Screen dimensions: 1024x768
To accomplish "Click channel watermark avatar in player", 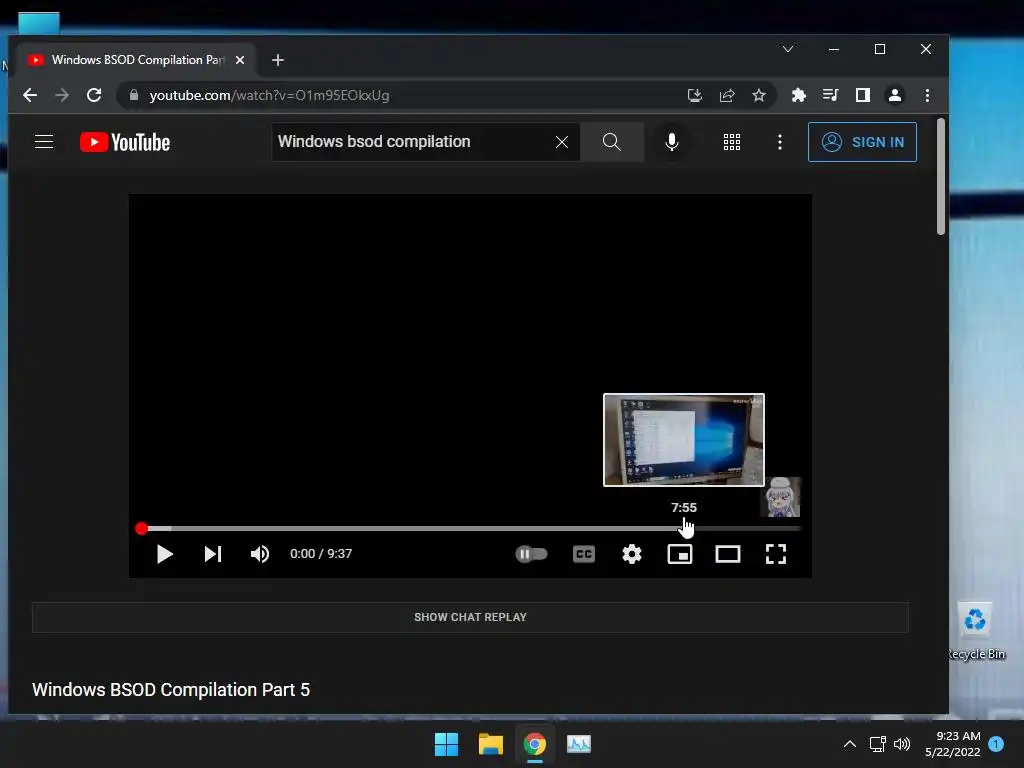I will (782, 497).
